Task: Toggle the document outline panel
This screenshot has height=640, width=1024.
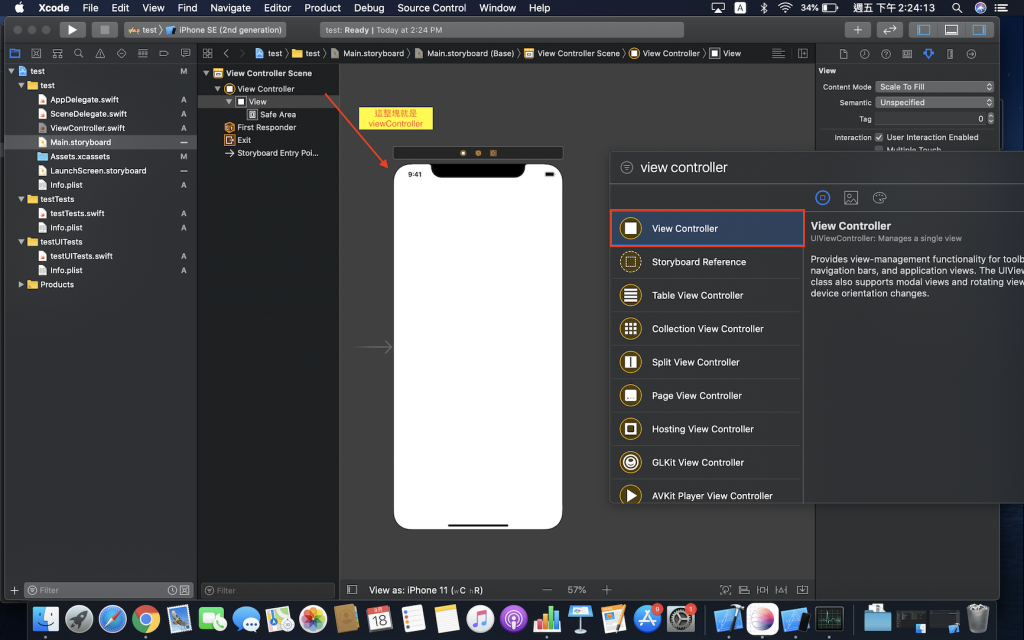Action: point(352,590)
